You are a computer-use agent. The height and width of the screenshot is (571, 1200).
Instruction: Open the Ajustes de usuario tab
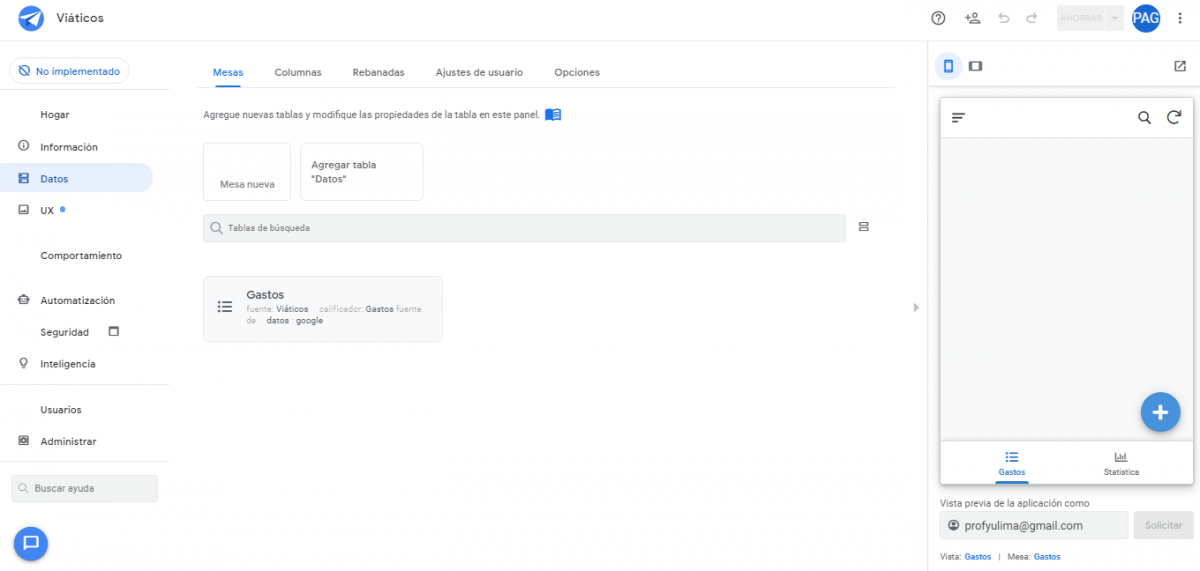coord(479,72)
